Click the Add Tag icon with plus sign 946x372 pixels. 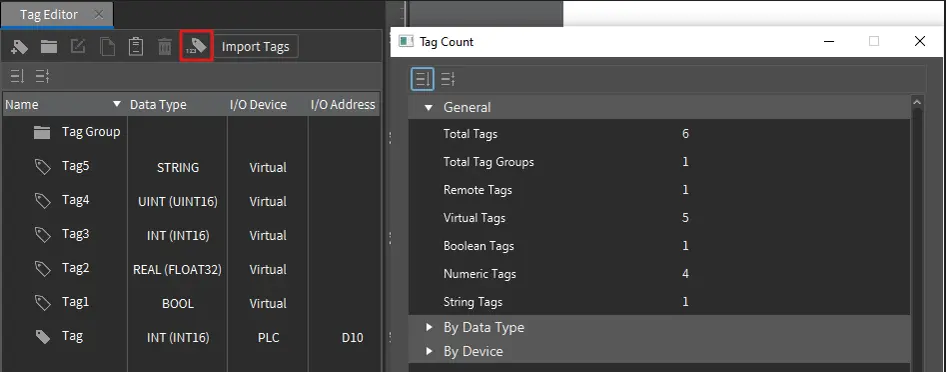tap(20, 47)
